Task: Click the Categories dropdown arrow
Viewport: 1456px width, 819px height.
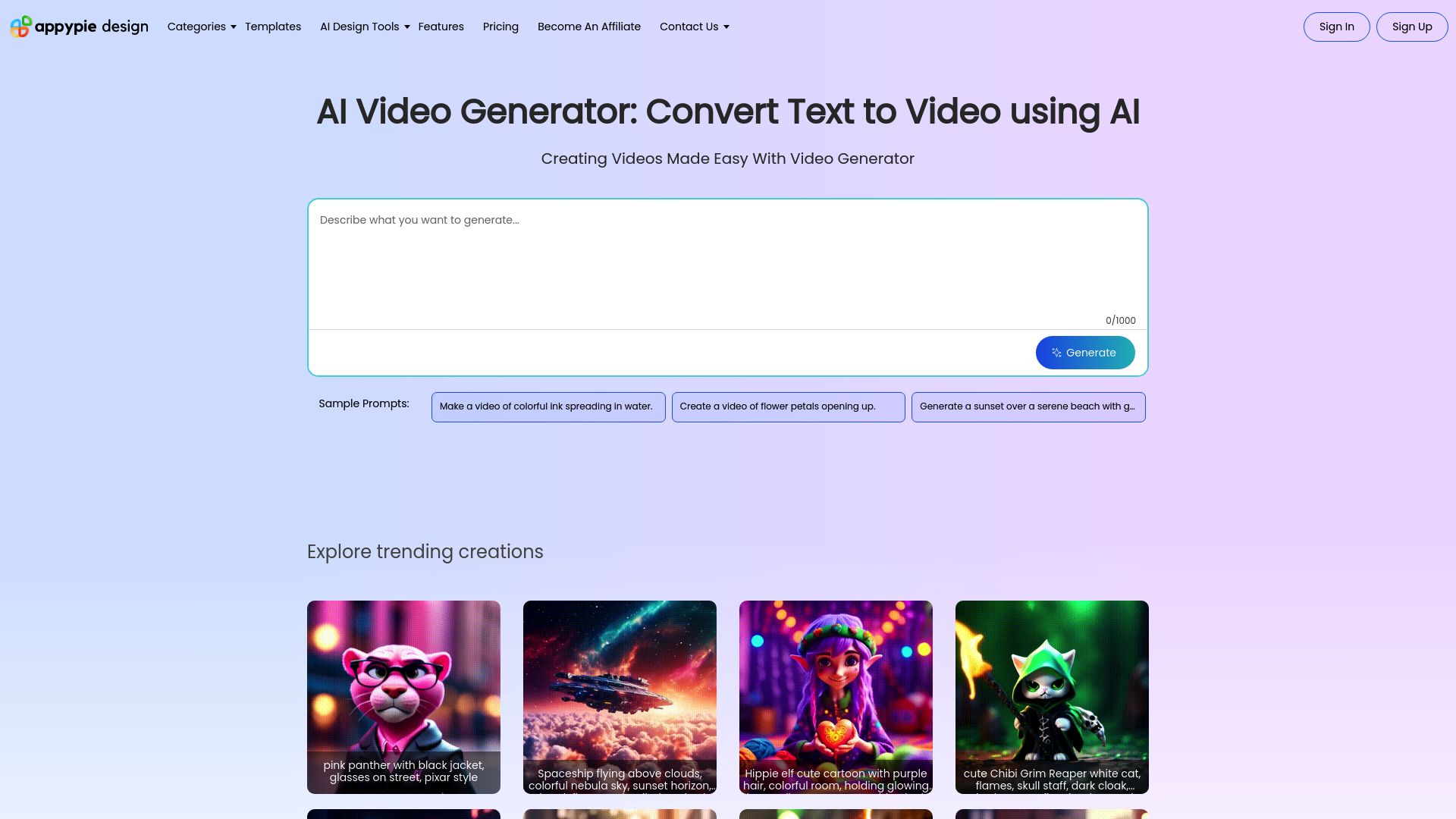Action: [233, 27]
